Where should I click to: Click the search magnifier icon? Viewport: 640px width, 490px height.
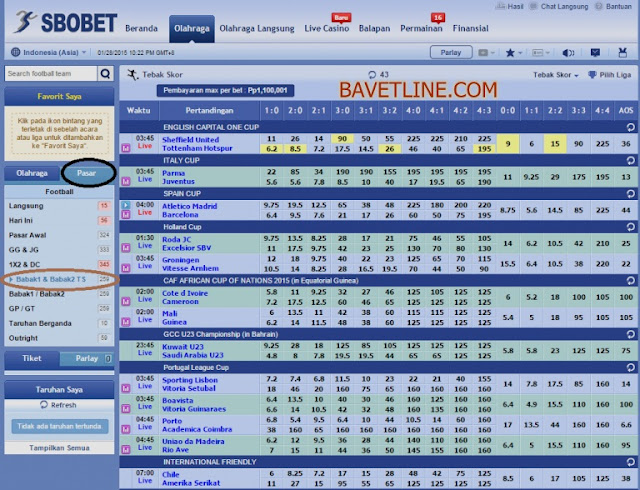coord(105,74)
